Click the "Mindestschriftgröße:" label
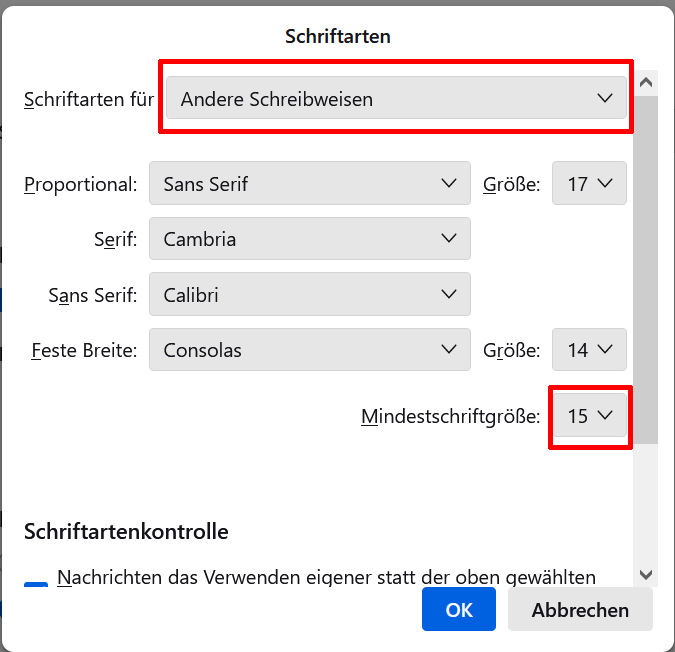Screen dimensions: 675x652 pos(451,417)
